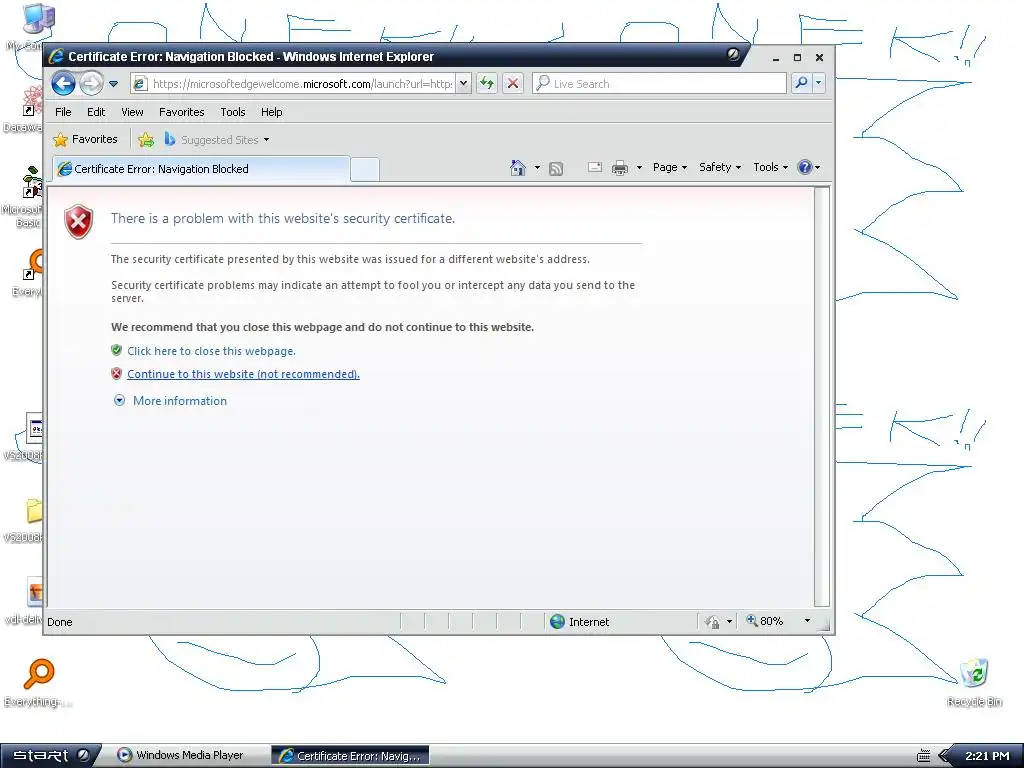Click here to close this webpage link
1024x768 pixels.
point(211,351)
